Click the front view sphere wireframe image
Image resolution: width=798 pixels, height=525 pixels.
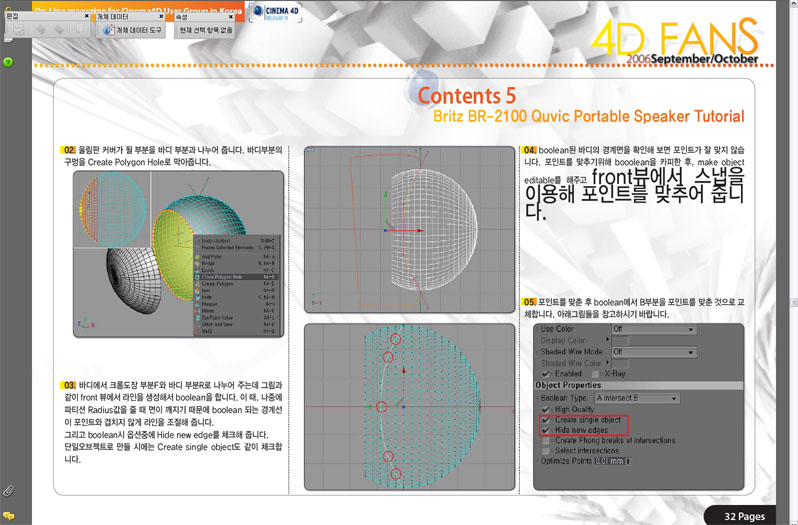click(x=410, y=229)
